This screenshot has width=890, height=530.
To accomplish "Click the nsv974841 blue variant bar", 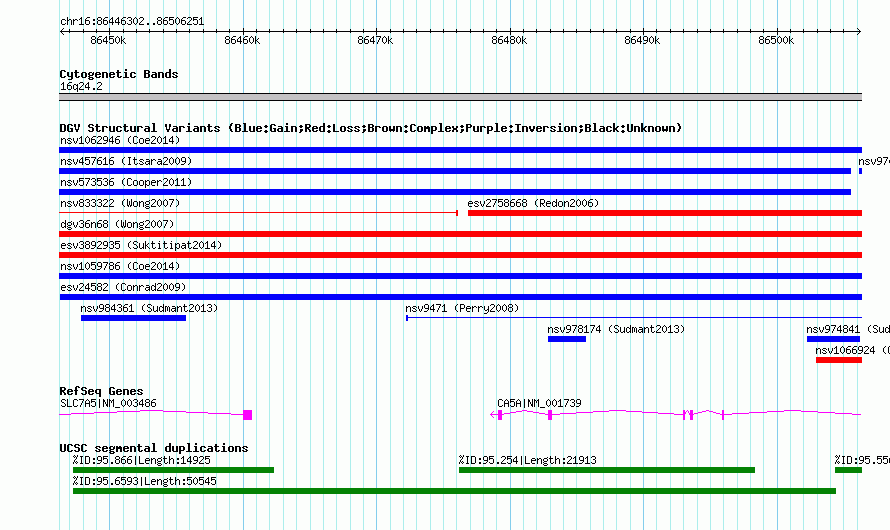I will [x=833, y=339].
